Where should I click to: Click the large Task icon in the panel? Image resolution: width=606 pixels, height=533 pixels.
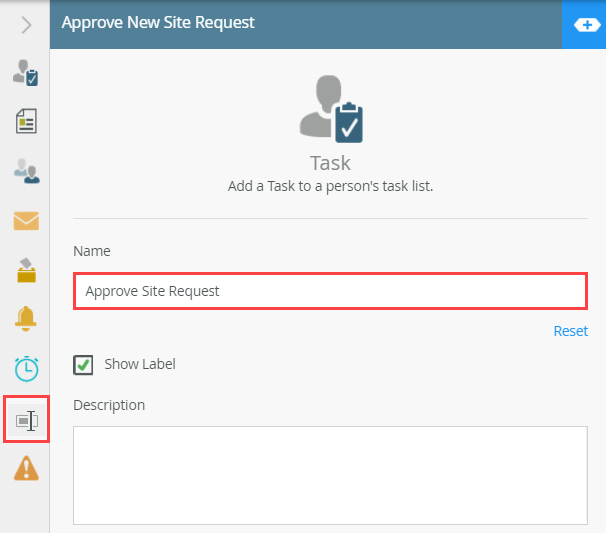331,109
